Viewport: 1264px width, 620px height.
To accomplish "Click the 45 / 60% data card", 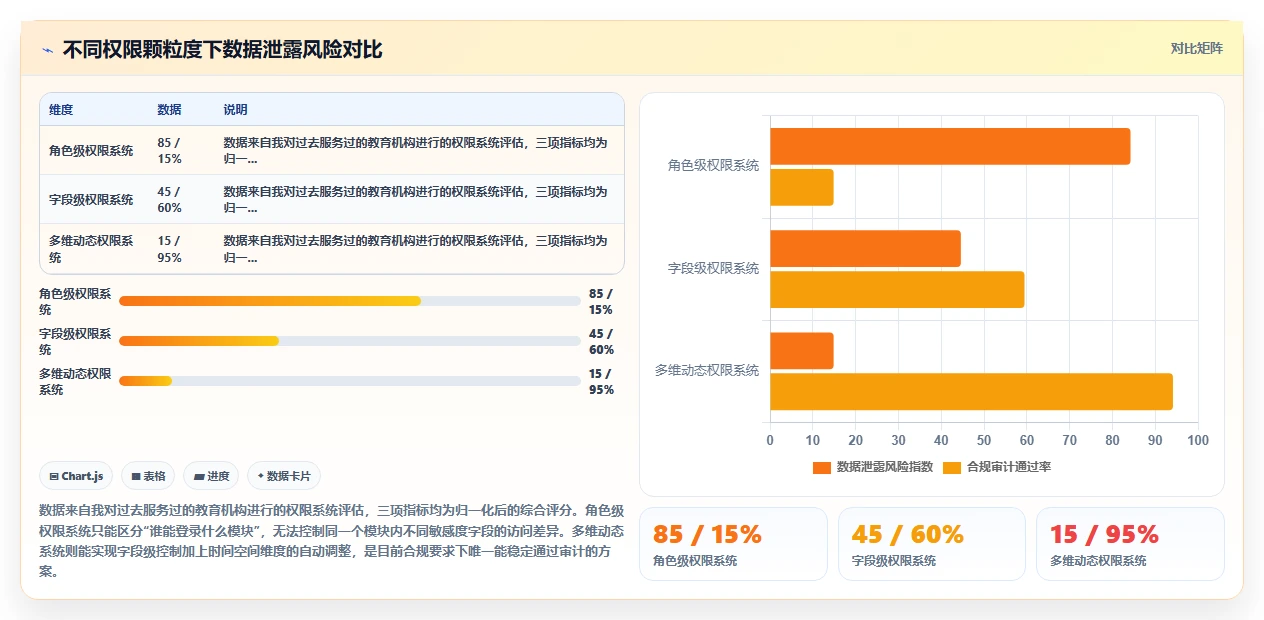I will [932, 544].
